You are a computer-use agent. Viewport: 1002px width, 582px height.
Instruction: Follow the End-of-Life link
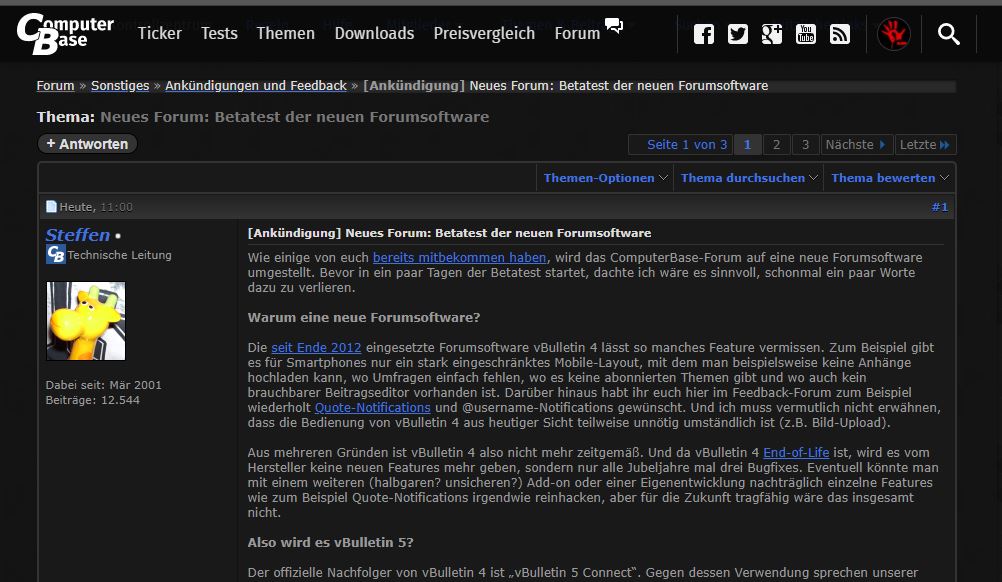(x=796, y=452)
